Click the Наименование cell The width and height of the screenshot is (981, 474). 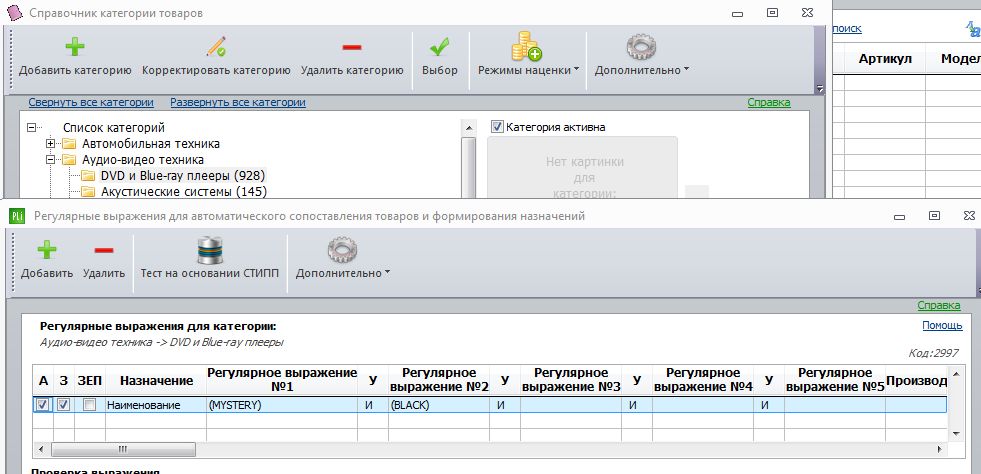pos(156,405)
